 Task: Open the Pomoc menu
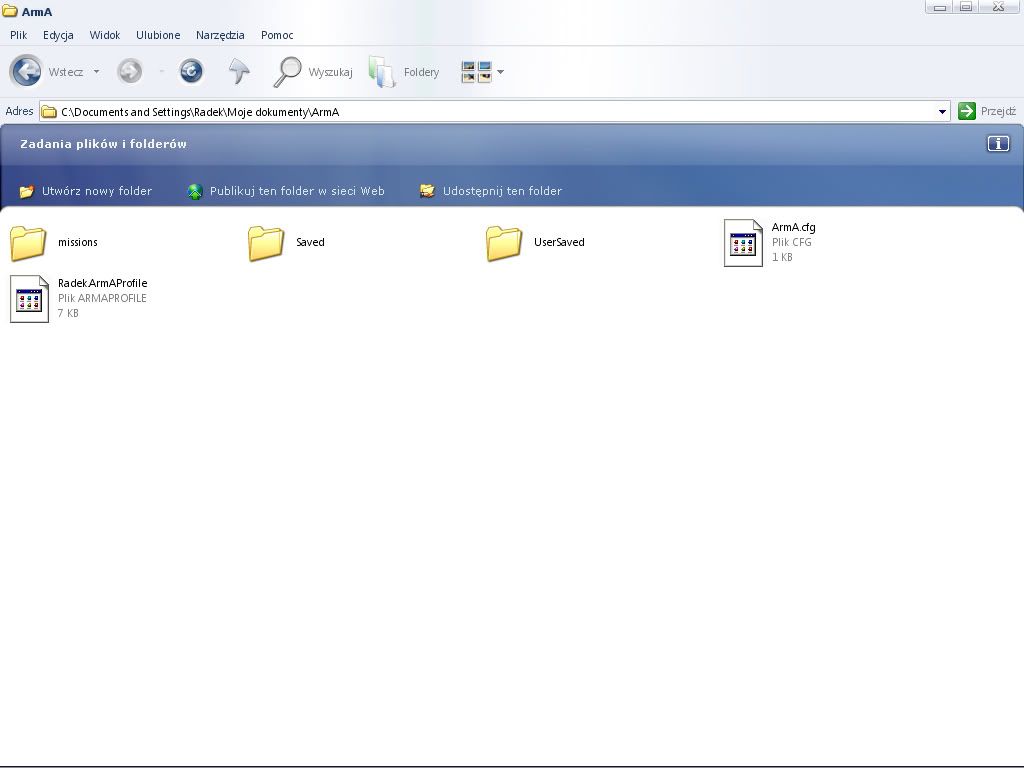click(x=277, y=35)
